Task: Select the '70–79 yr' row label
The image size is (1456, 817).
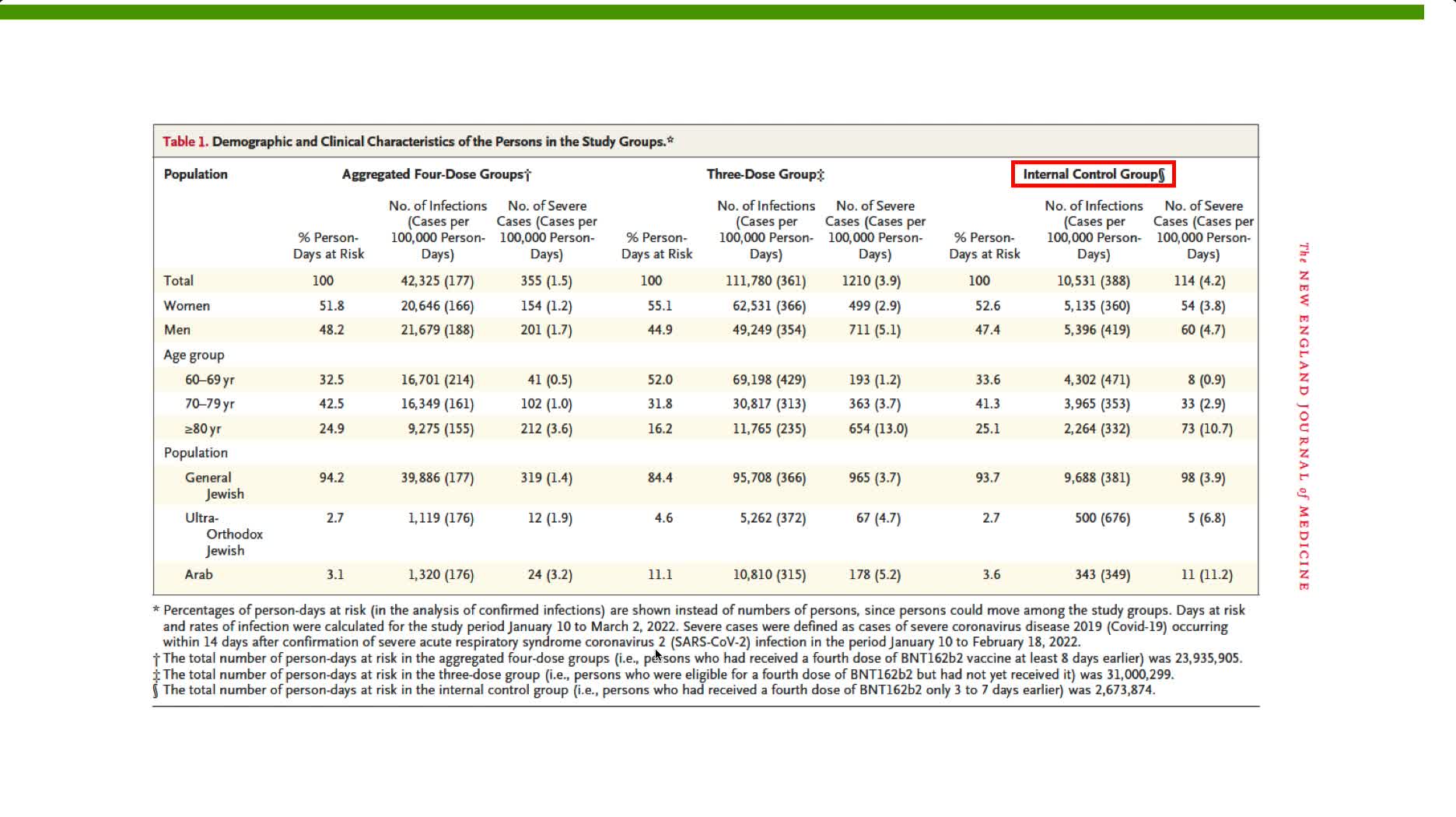Action: (209, 404)
